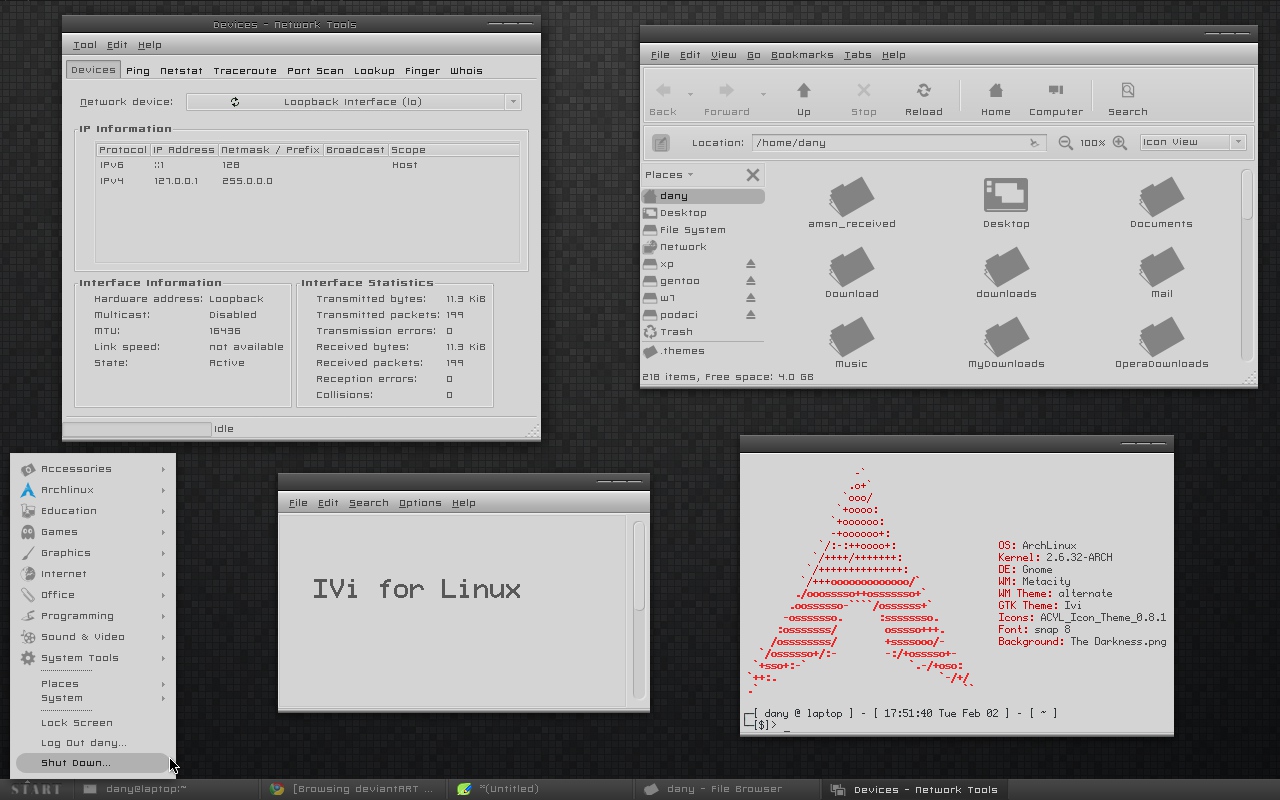Switch to the Traceroute tab
1280x800 pixels.
(x=245, y=71)
